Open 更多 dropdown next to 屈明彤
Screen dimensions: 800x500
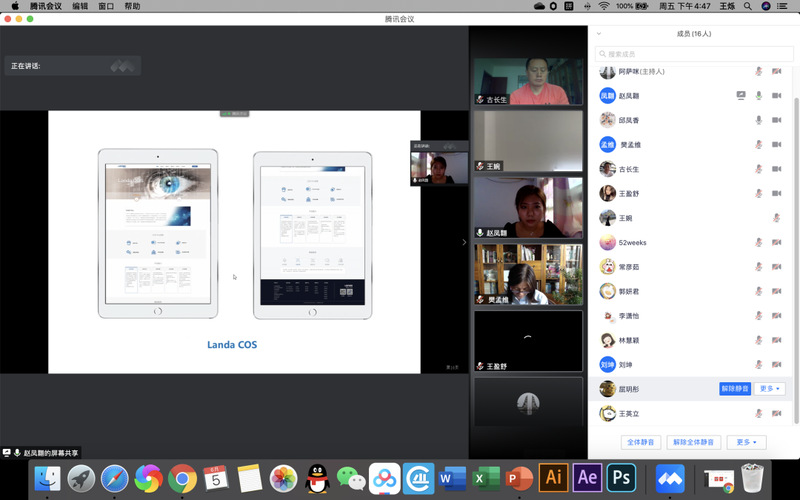pos(769,389)
